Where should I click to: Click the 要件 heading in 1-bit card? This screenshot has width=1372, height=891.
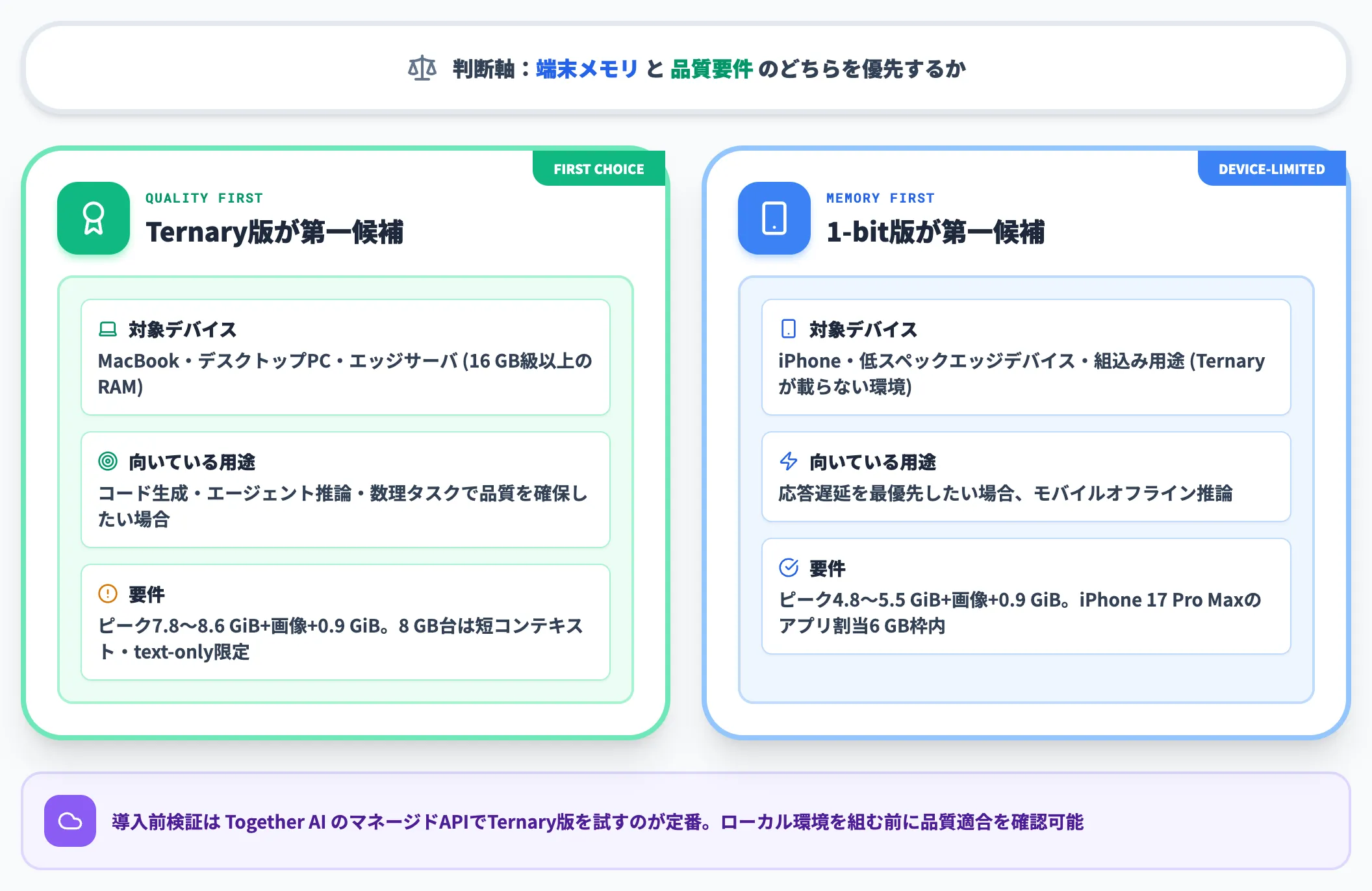pos(828,568)
